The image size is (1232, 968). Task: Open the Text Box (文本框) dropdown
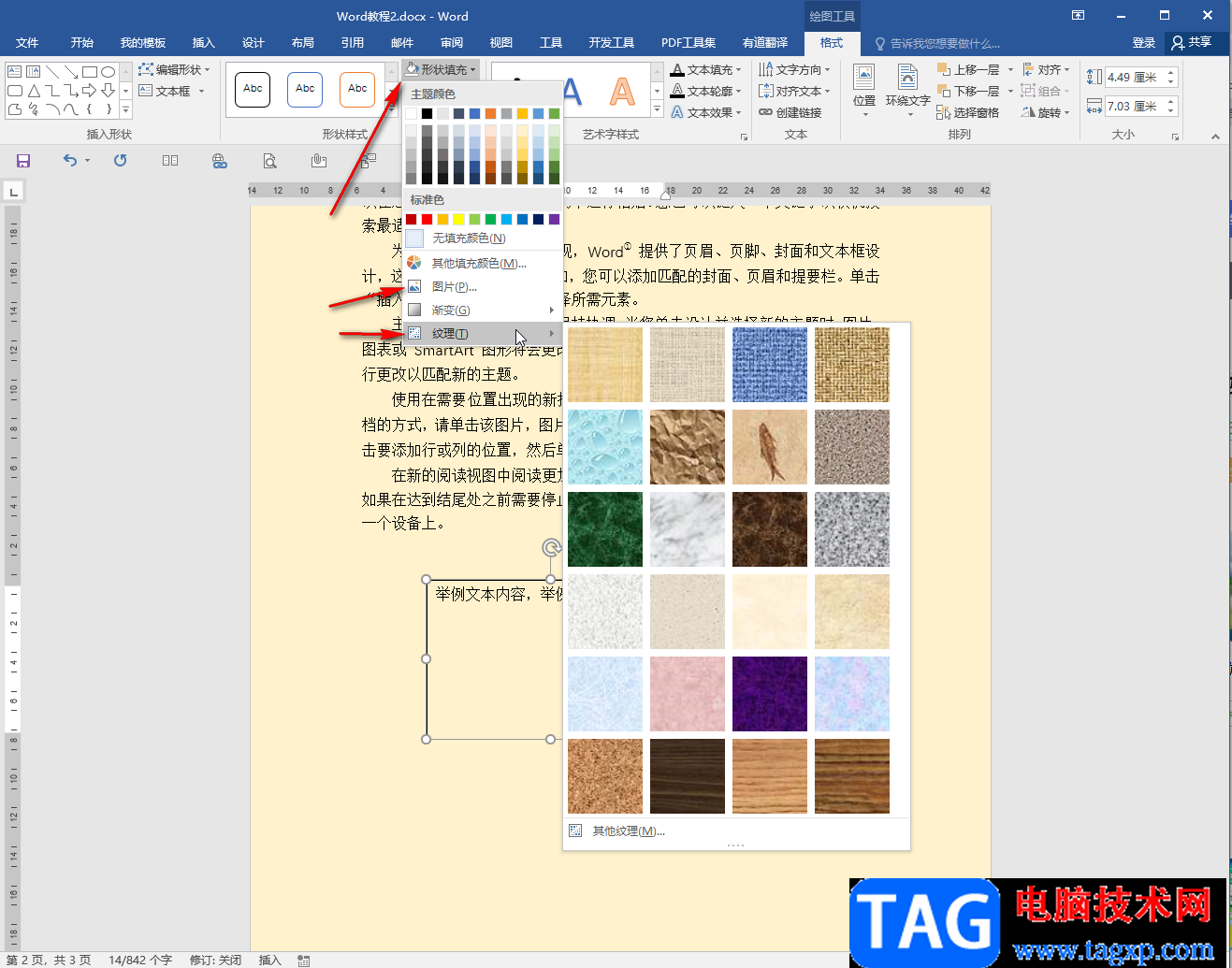pyautogui.click(x=172, y=91)
